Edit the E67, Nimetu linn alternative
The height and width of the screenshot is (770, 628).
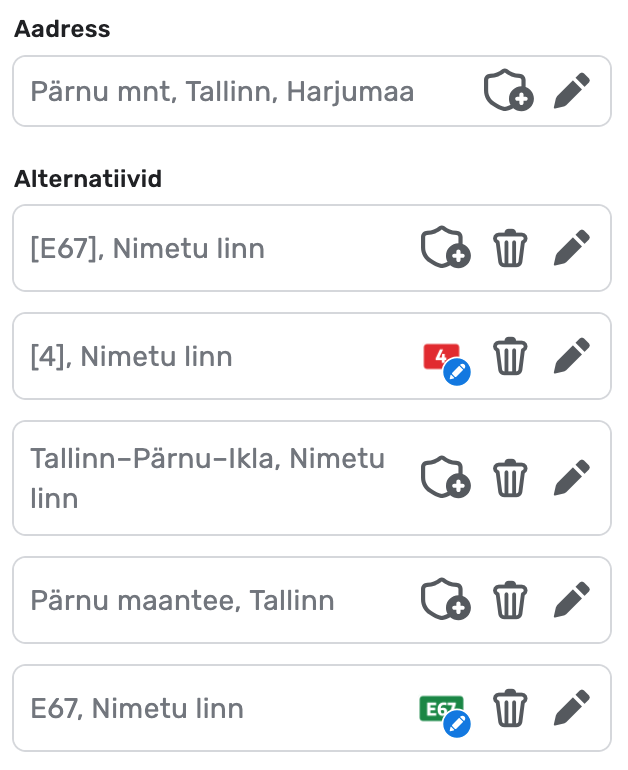572,709
